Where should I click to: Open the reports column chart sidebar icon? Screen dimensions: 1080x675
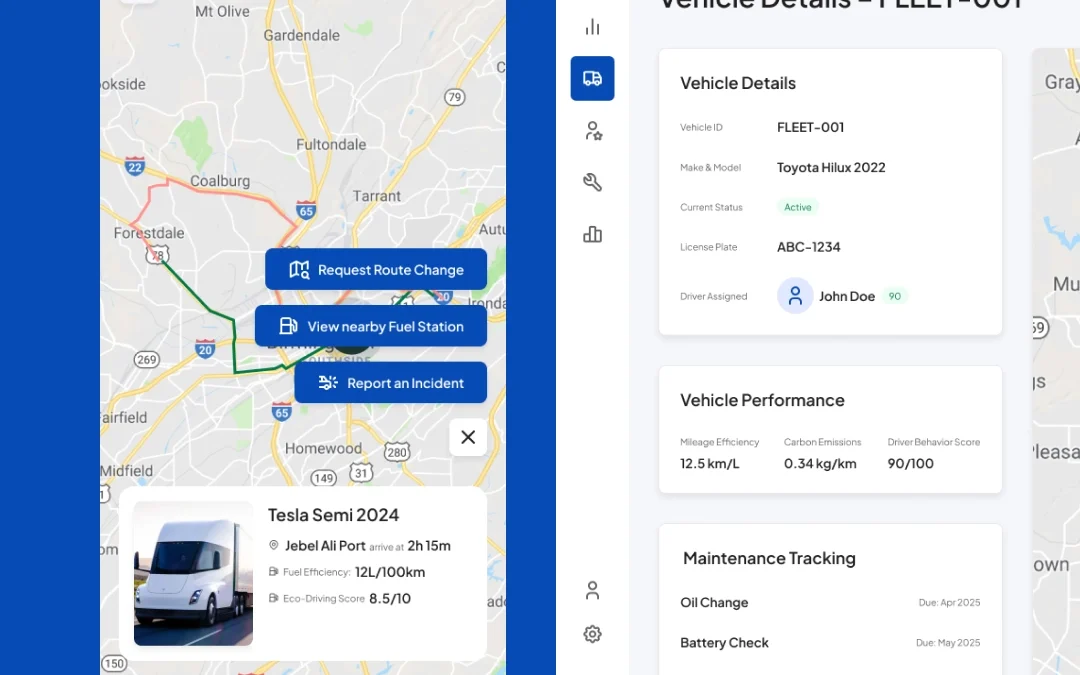coord(592,234)
